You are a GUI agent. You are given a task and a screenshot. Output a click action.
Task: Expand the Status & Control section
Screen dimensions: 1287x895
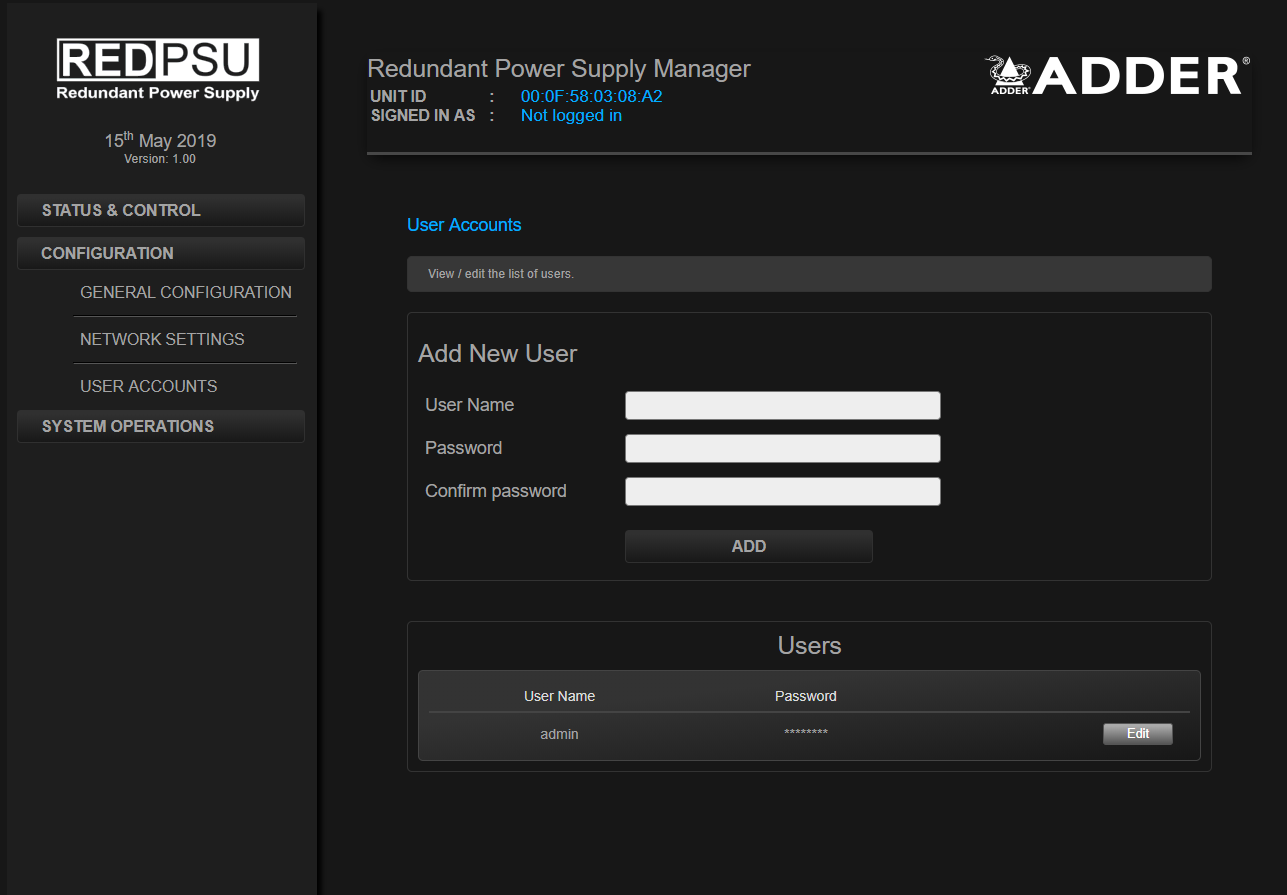(161, 210)
